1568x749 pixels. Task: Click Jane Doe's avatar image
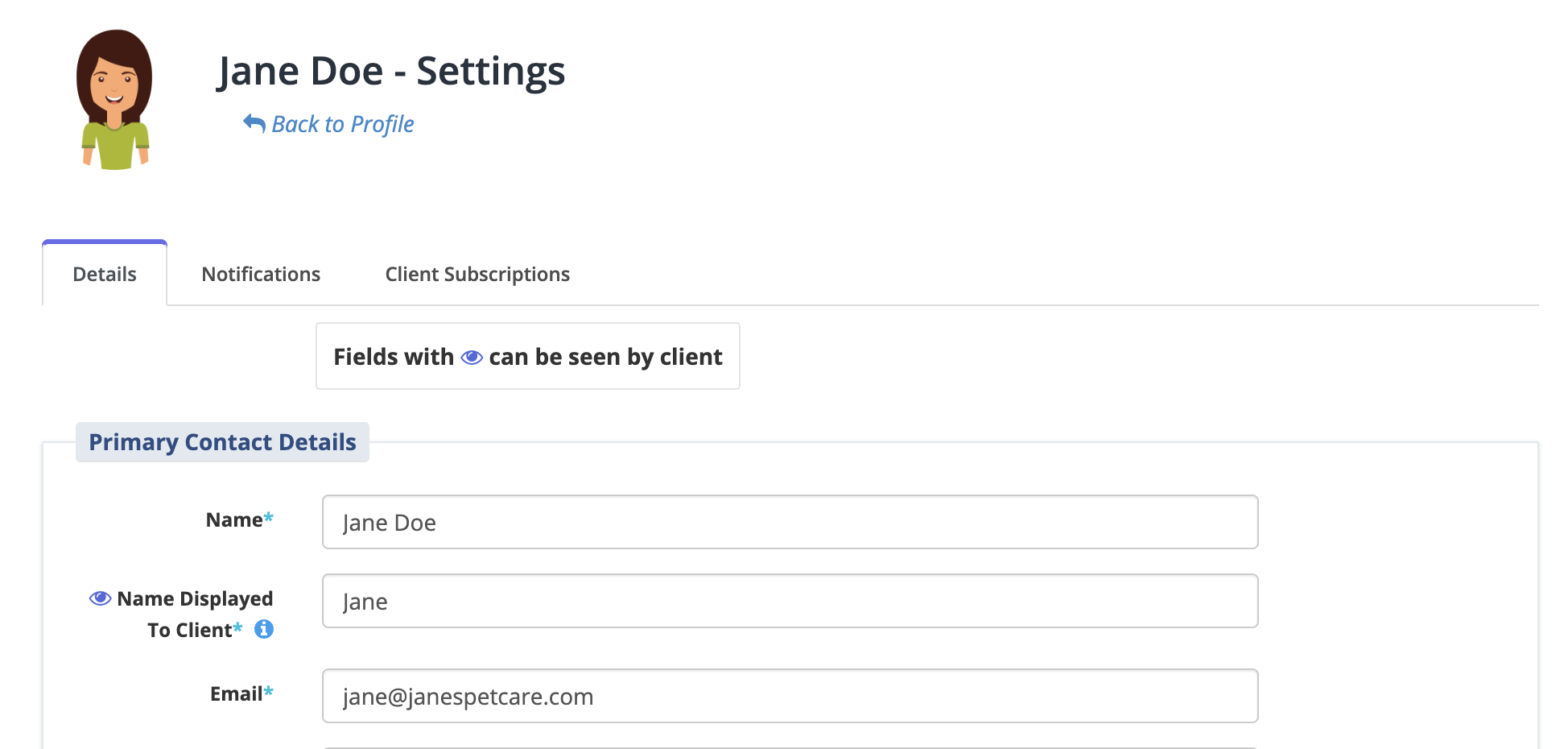pyautogui.click(x=114, y=100)
